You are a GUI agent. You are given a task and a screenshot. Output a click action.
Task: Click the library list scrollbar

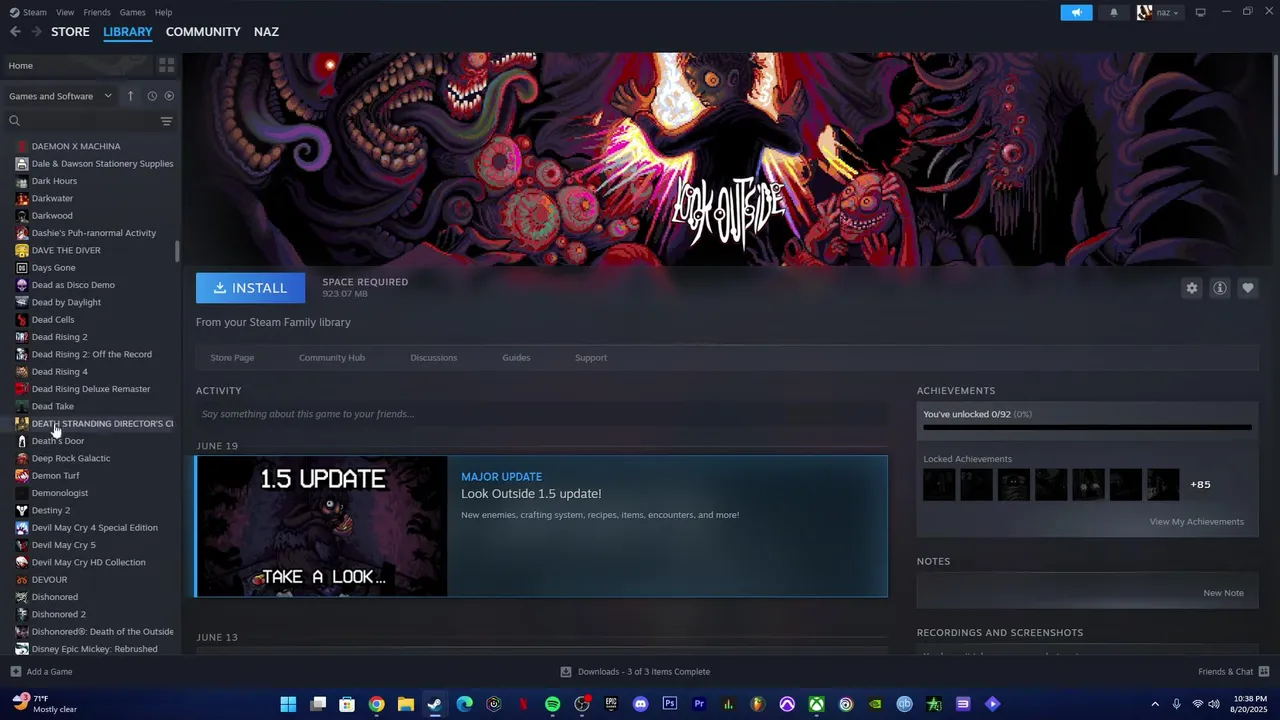pos(177,252)
